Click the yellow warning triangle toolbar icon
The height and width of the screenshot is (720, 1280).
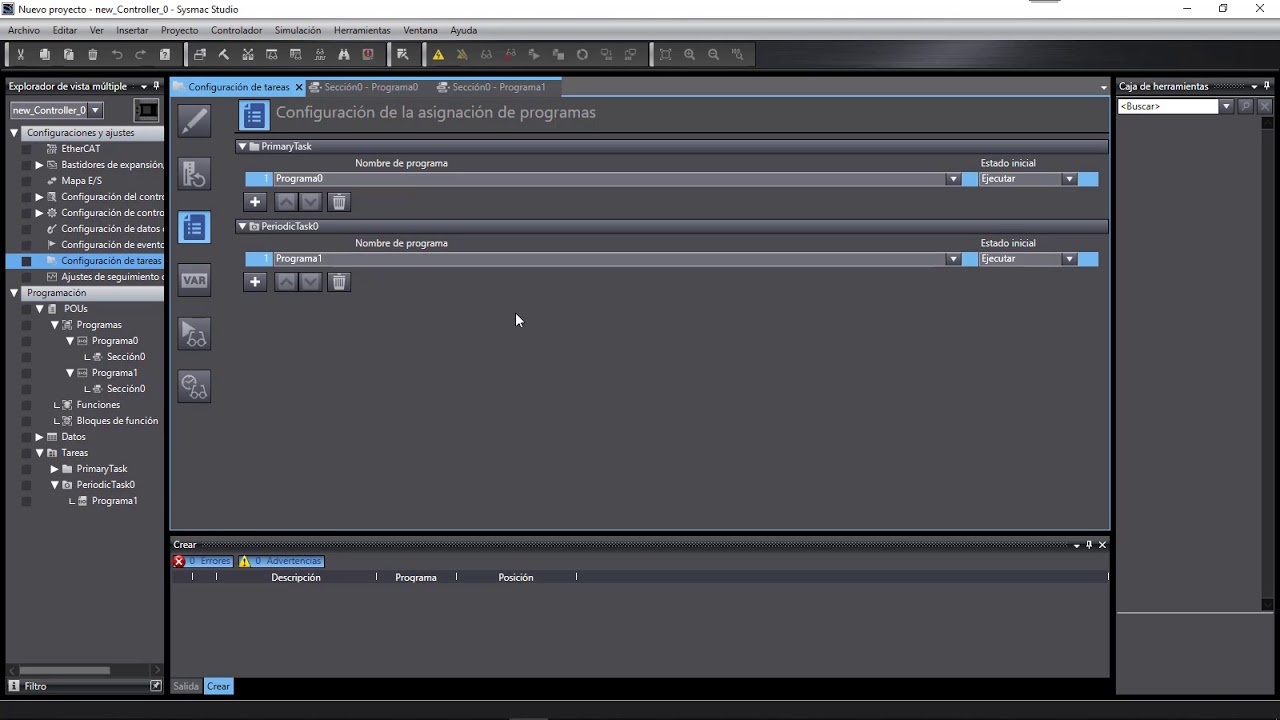(x=438, y=55)
